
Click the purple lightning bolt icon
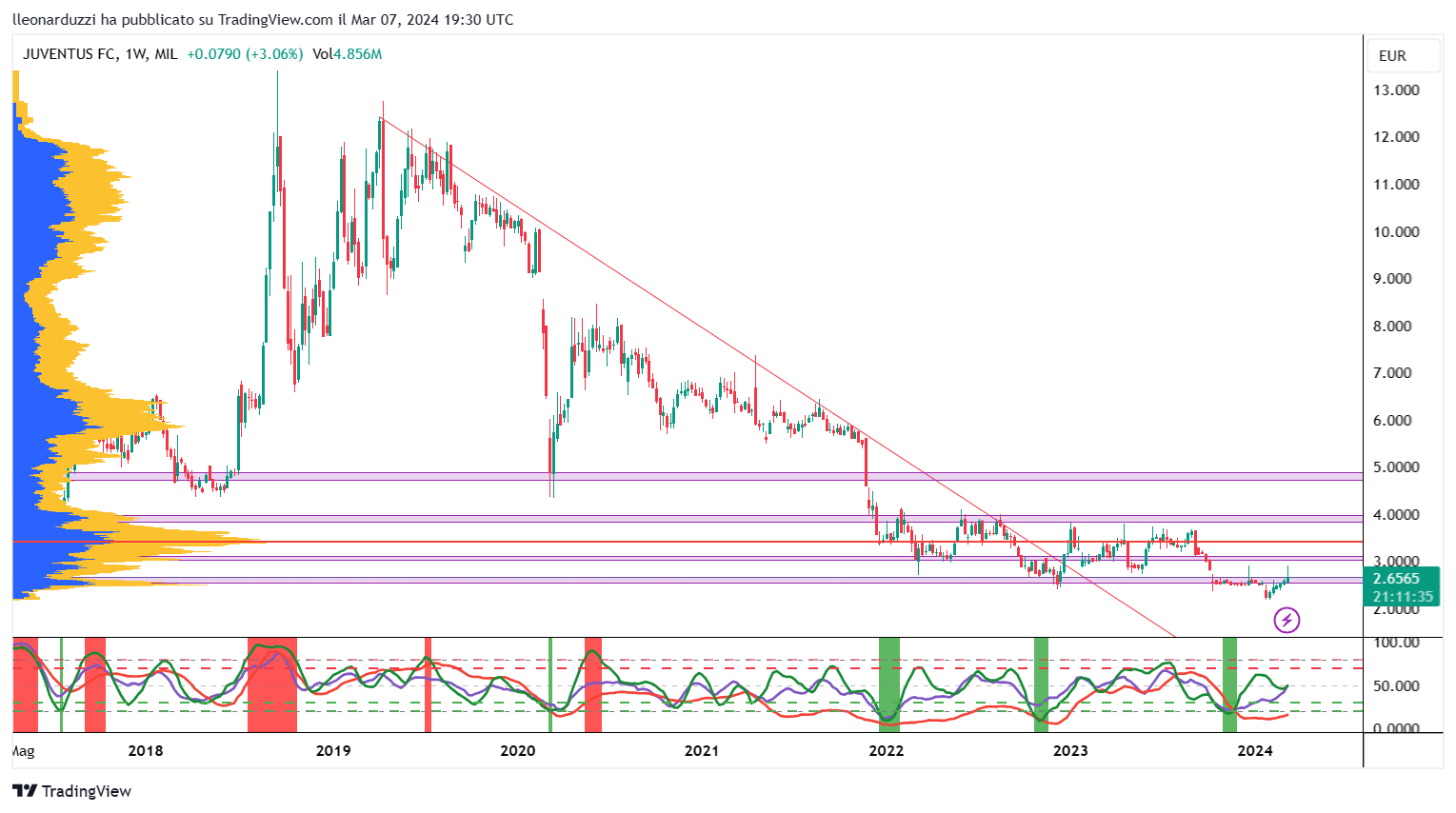pyautogui.click(x=1286, y=621)
